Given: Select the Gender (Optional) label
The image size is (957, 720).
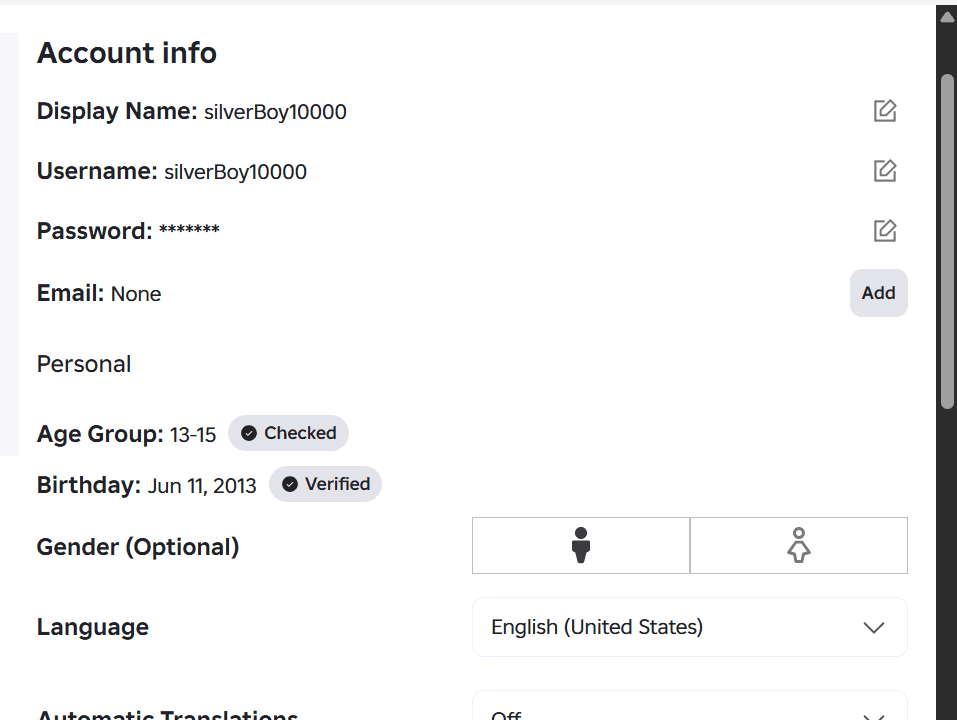Looking at the screenshot, I should click(138, 547).
